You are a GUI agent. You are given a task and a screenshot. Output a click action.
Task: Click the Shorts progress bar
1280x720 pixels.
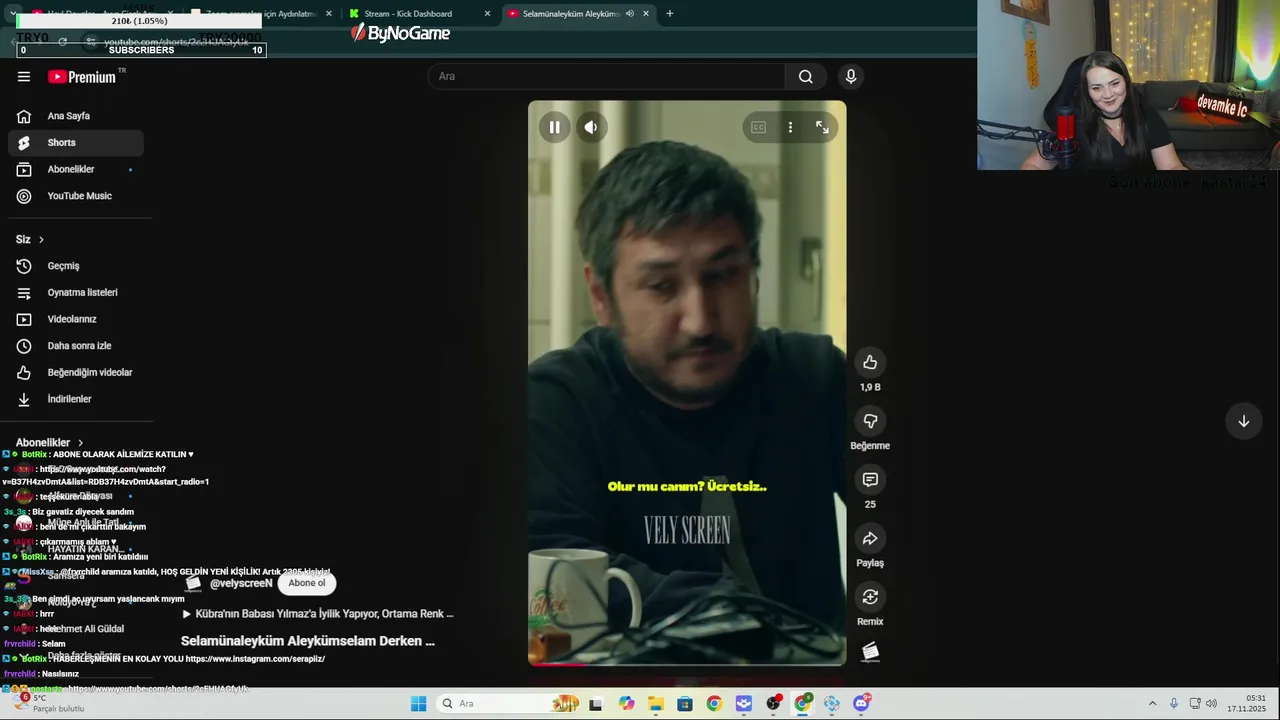click(687, 663)
